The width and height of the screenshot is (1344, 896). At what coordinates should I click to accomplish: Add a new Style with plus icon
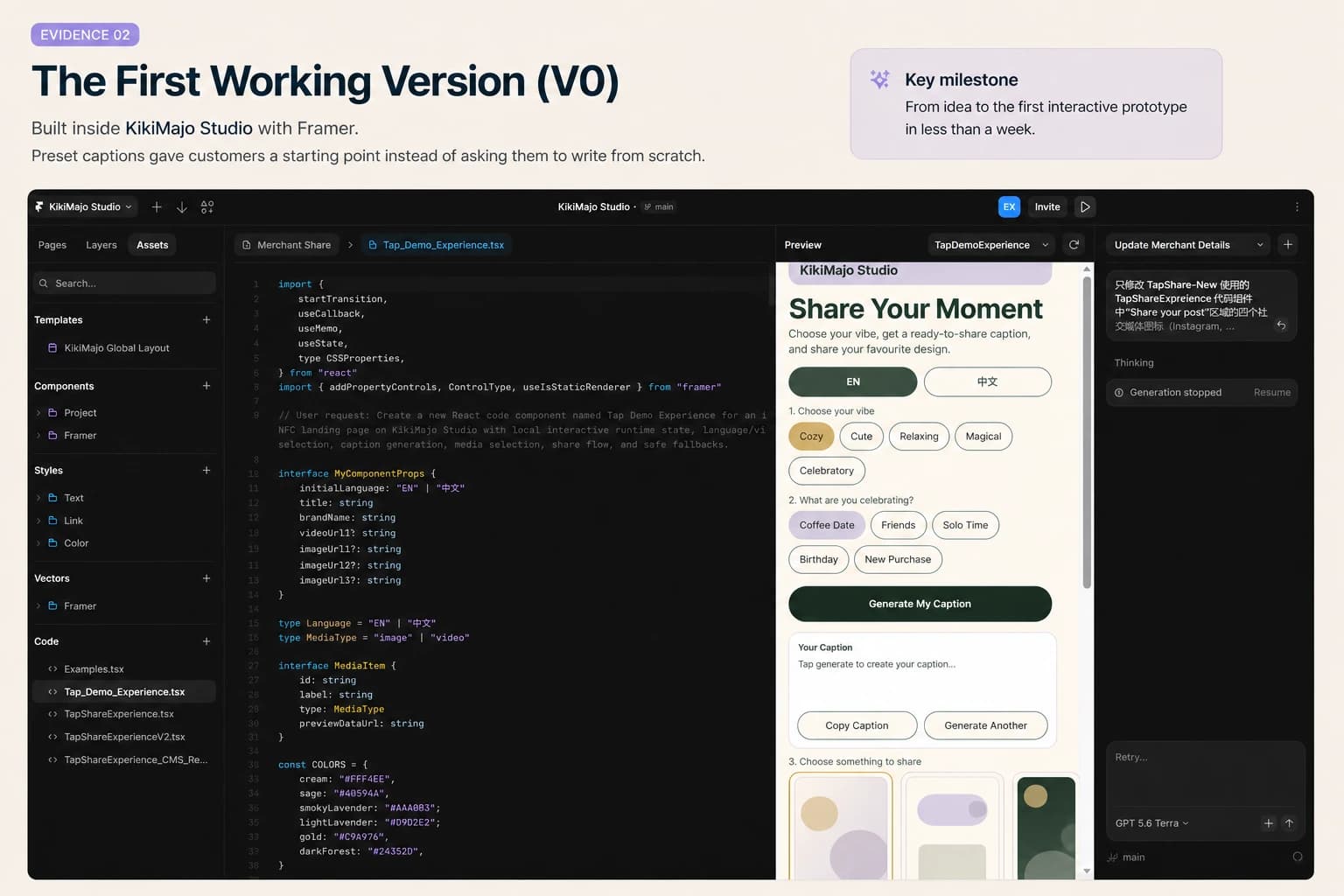206,471
